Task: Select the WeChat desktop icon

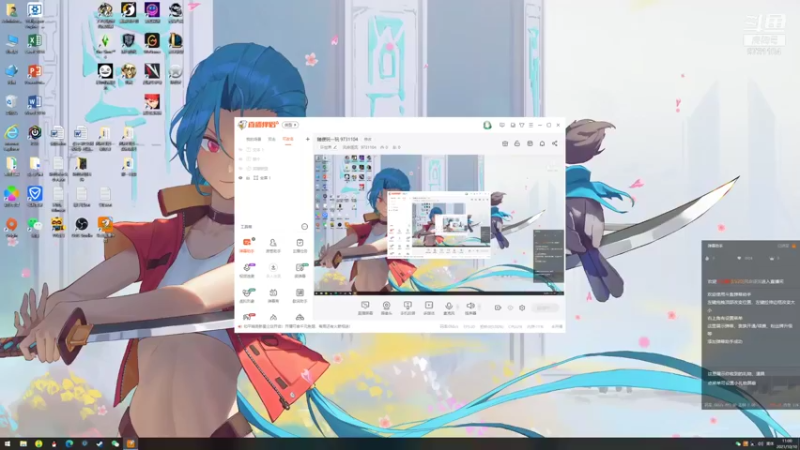Action: coord(35,227)
